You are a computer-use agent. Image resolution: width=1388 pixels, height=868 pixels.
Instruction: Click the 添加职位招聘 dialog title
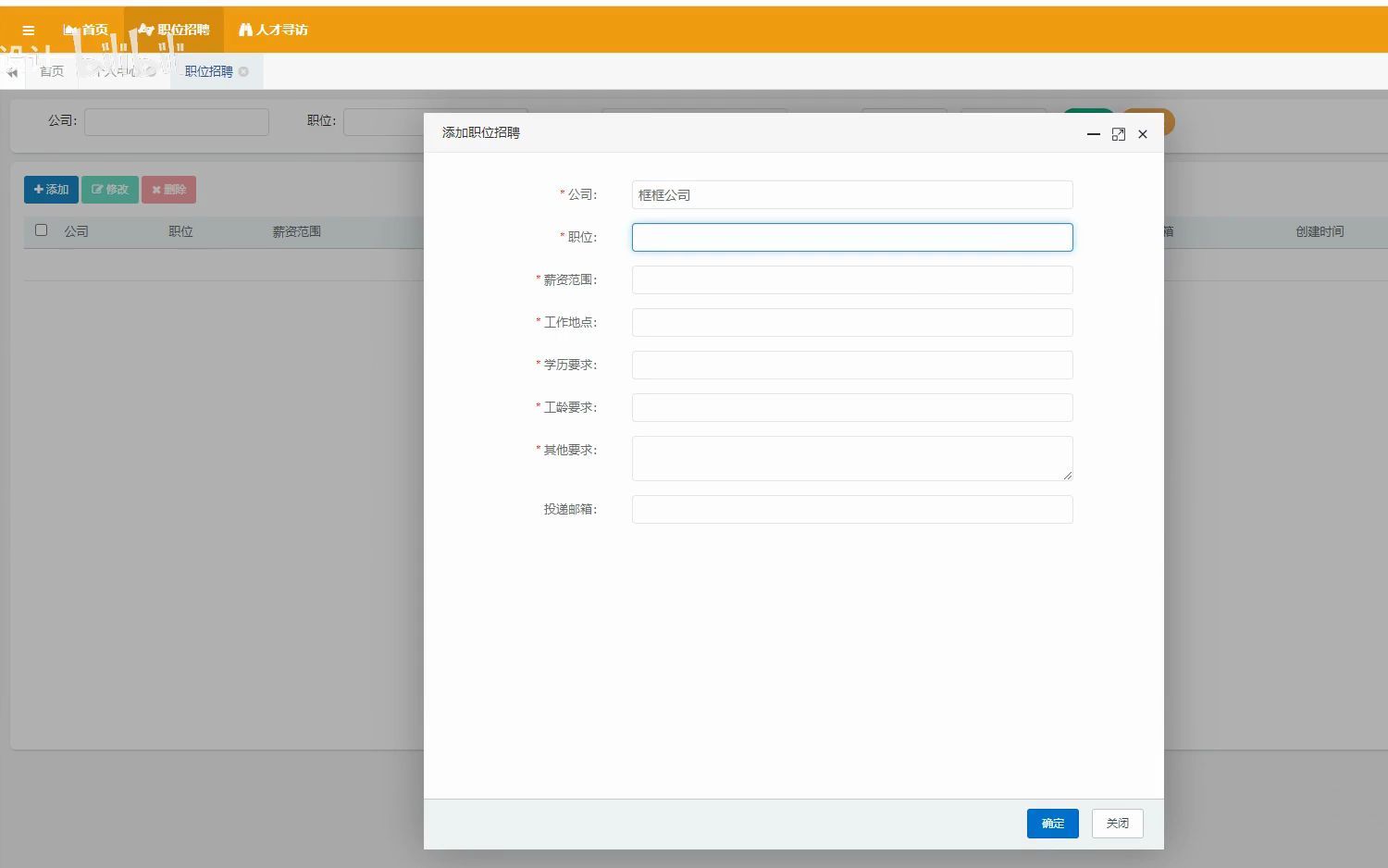coord(481,132)
